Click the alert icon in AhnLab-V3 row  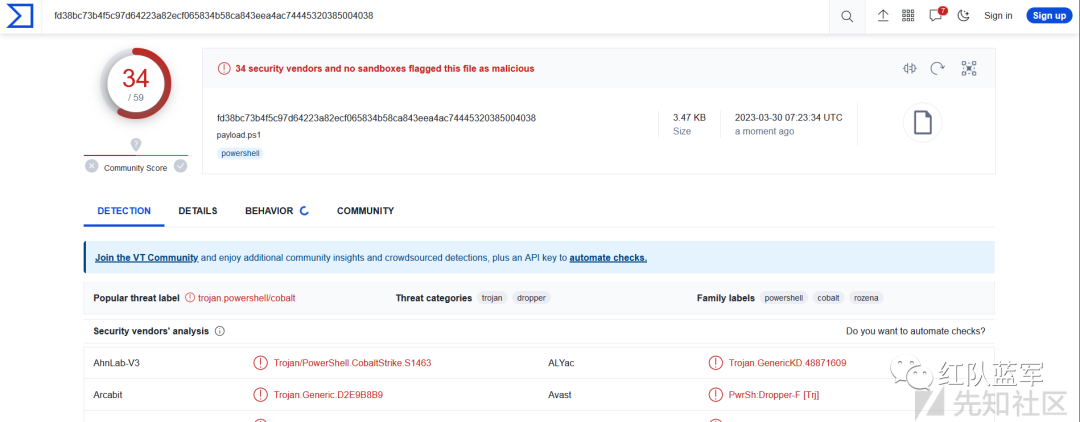[x=260, y=363]
